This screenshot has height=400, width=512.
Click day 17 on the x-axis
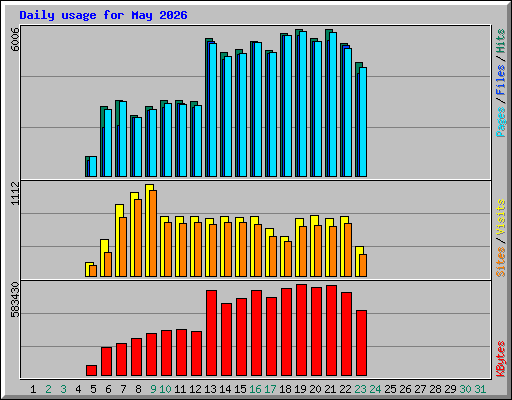coord(270,389)
